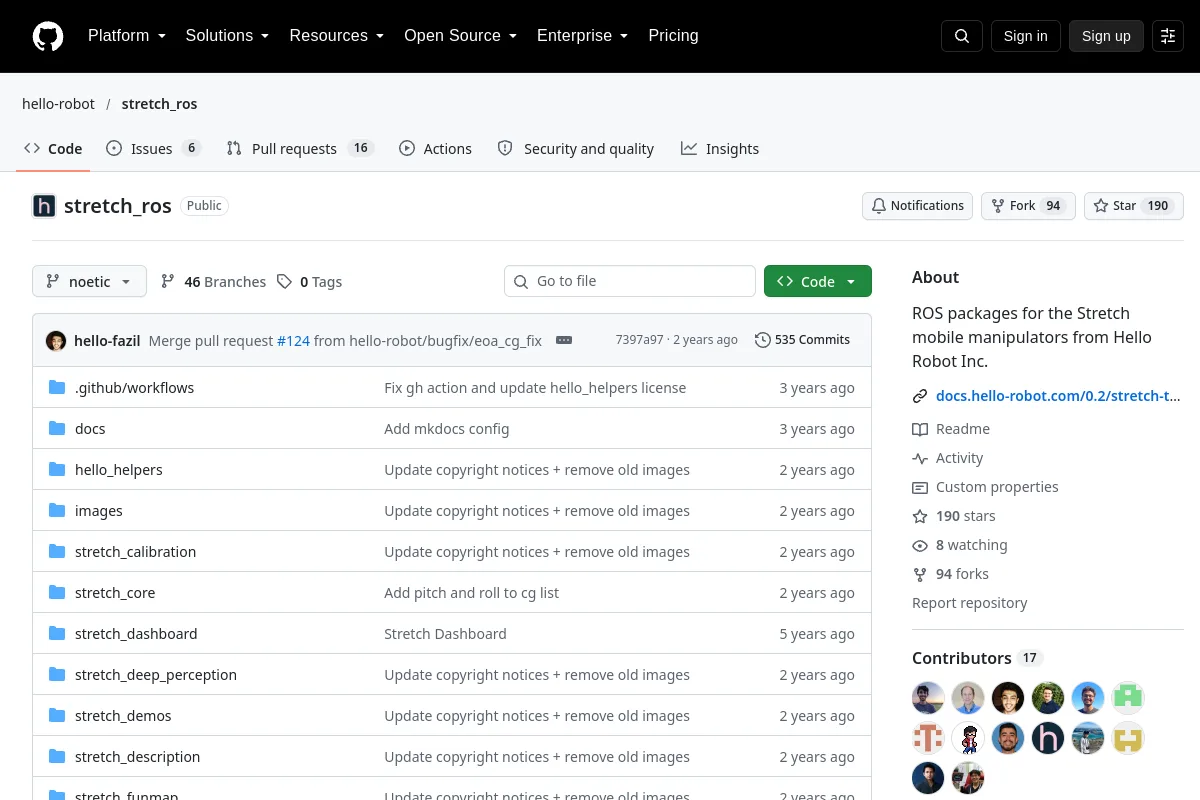Switch to the Pull requests tab
This screenshot has width=1200, height=800.
[300, 149]
